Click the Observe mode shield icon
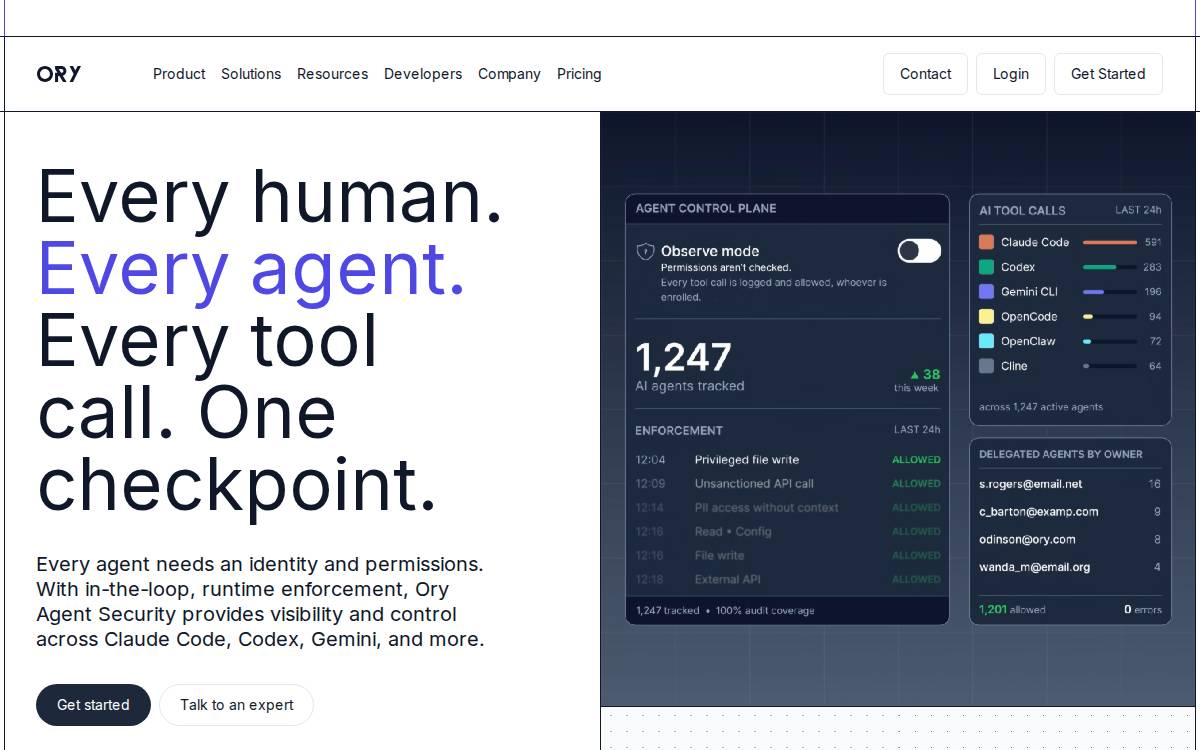The height and width of the screenshot is (750, 1200). (645, 251)
